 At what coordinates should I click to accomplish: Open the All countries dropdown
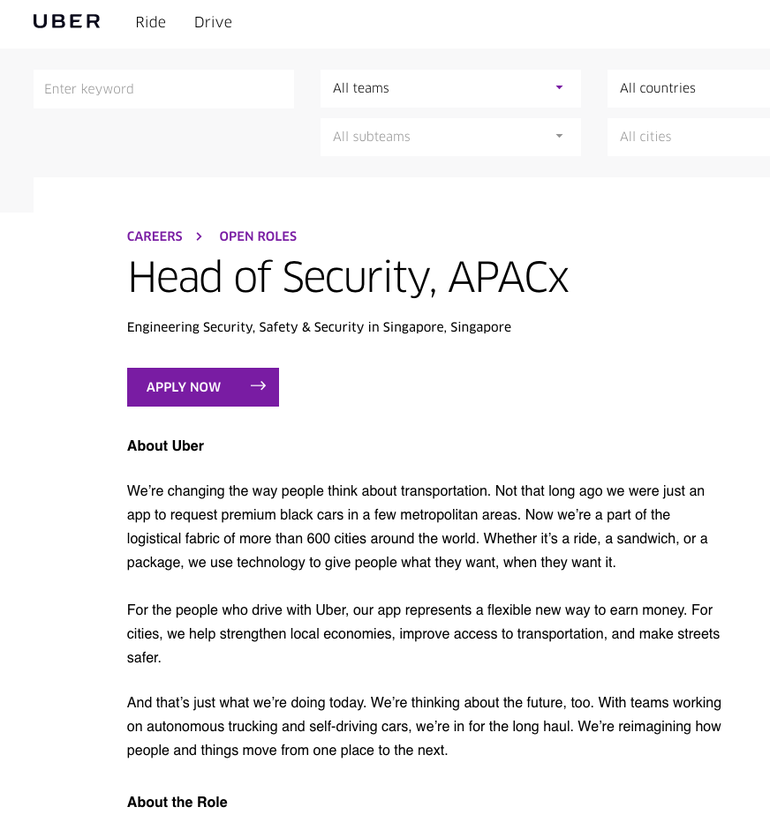[x=689, y=88]
